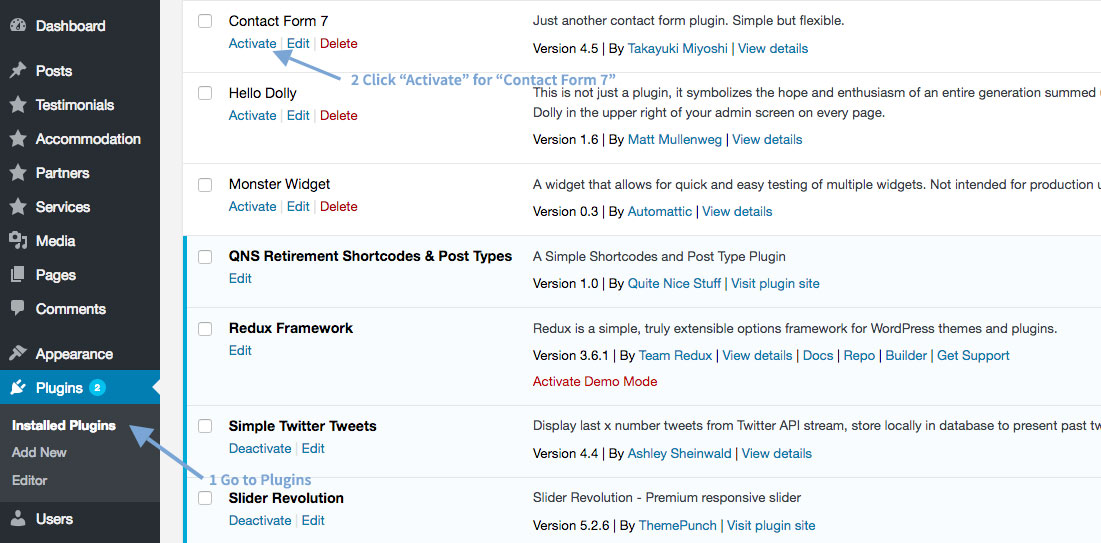Click the Posts pushpin icon

pyautogui.click(x=18, y=71)
